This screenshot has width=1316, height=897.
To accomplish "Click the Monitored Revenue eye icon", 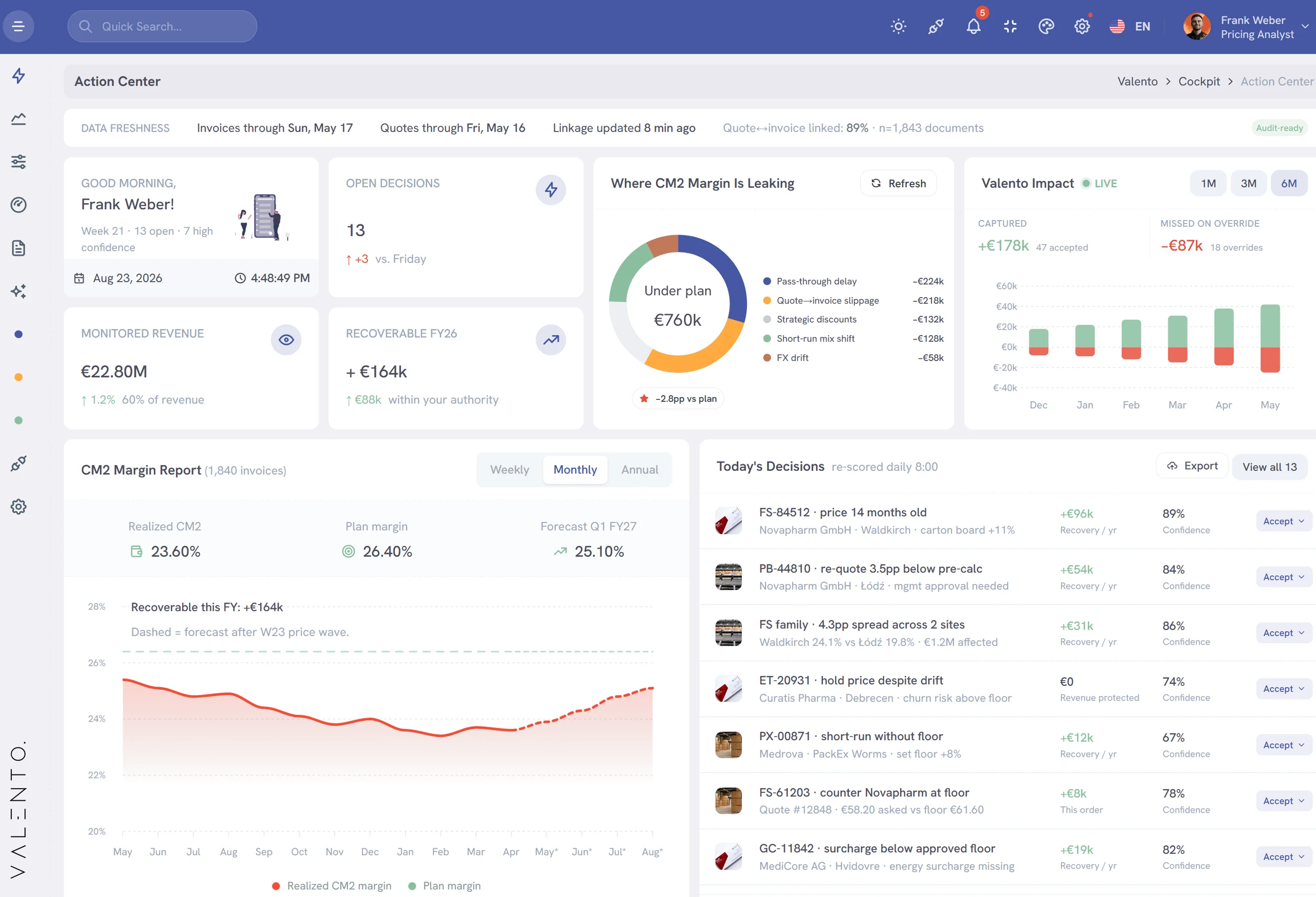I will point(286,340).
